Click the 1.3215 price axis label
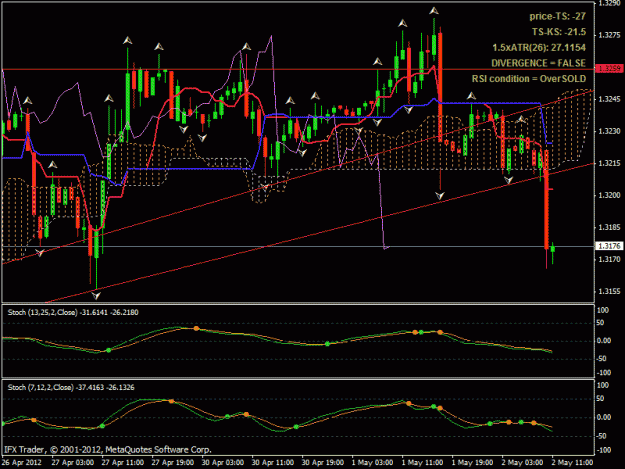Viewport: 625px width, 469px height. tap(609, 163)
